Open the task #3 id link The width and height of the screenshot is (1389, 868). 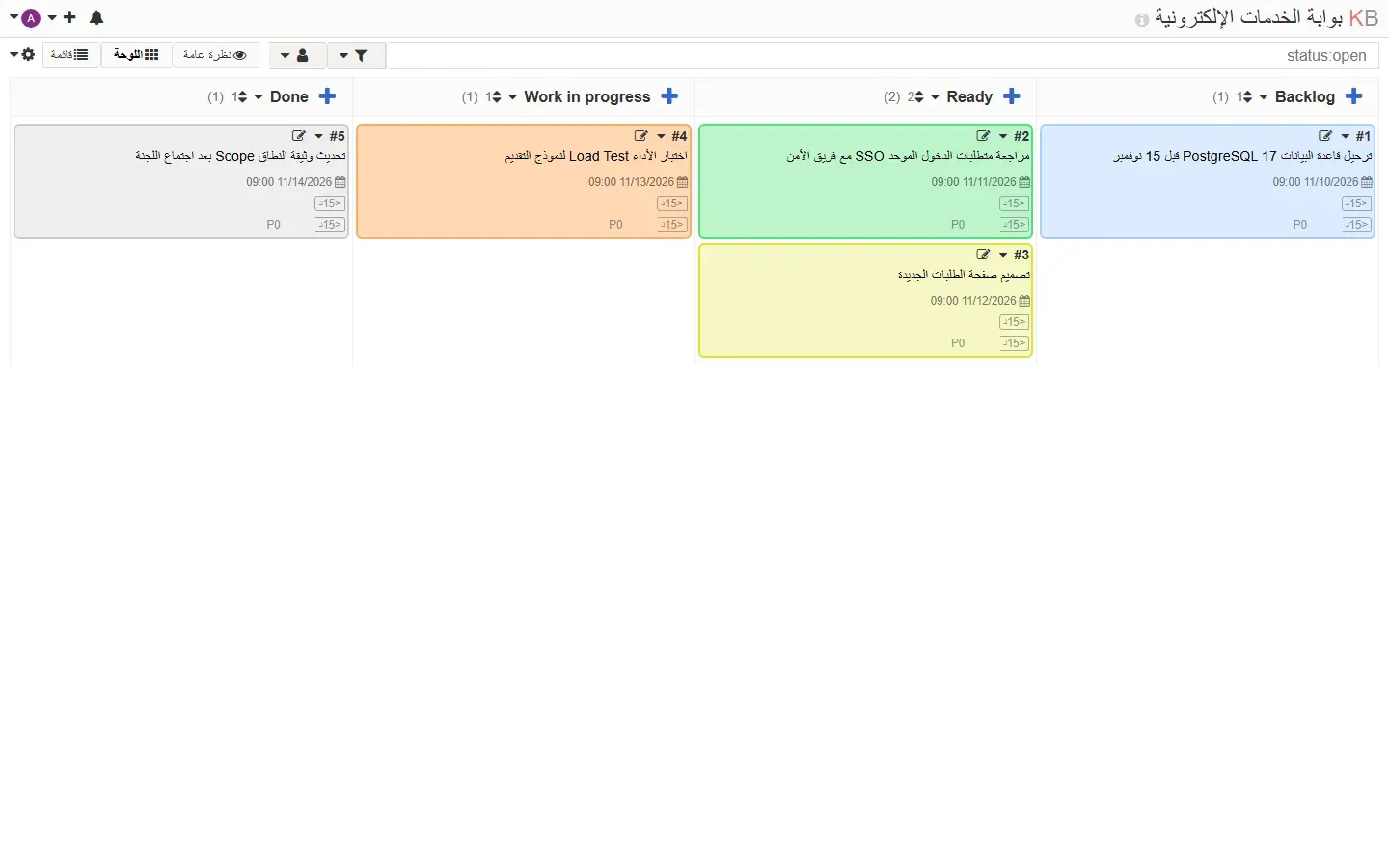point(1021,255)
